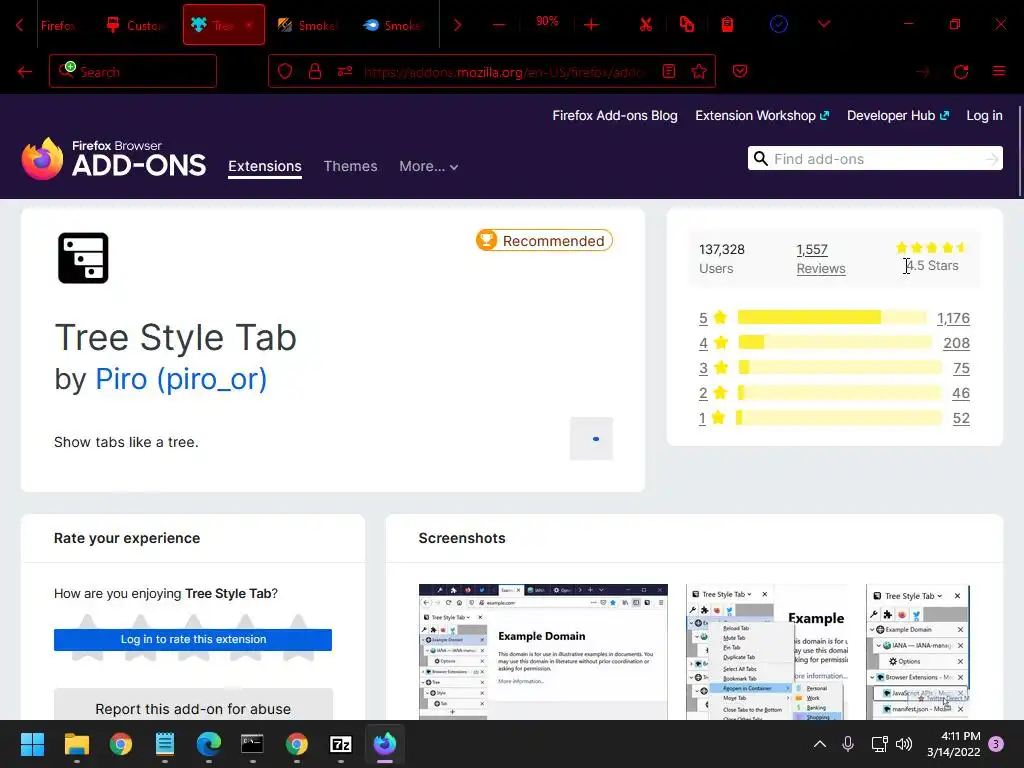Click the 3-star rating bar
This screenshot has height=768, width=1024.
pos(840,368)
